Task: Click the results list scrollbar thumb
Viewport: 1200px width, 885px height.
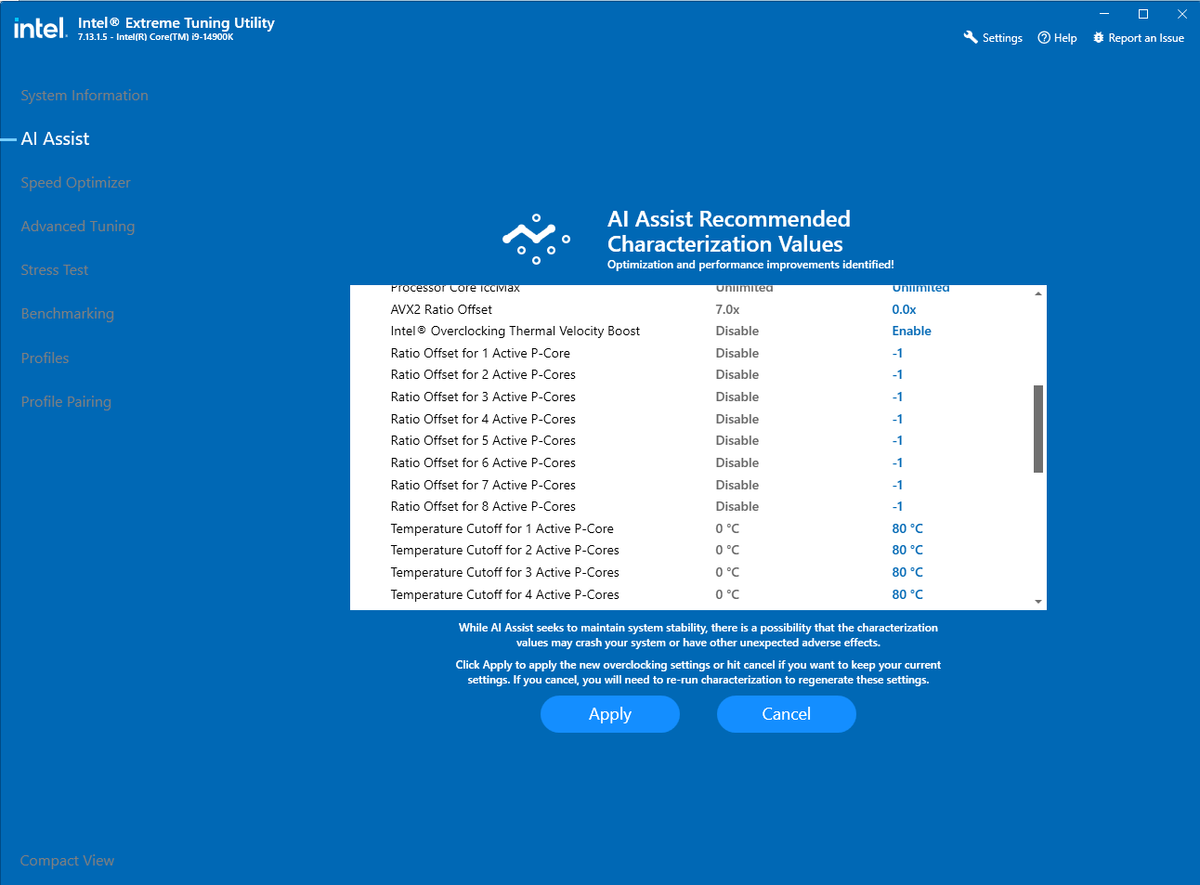Action: tap(1038, 428)
